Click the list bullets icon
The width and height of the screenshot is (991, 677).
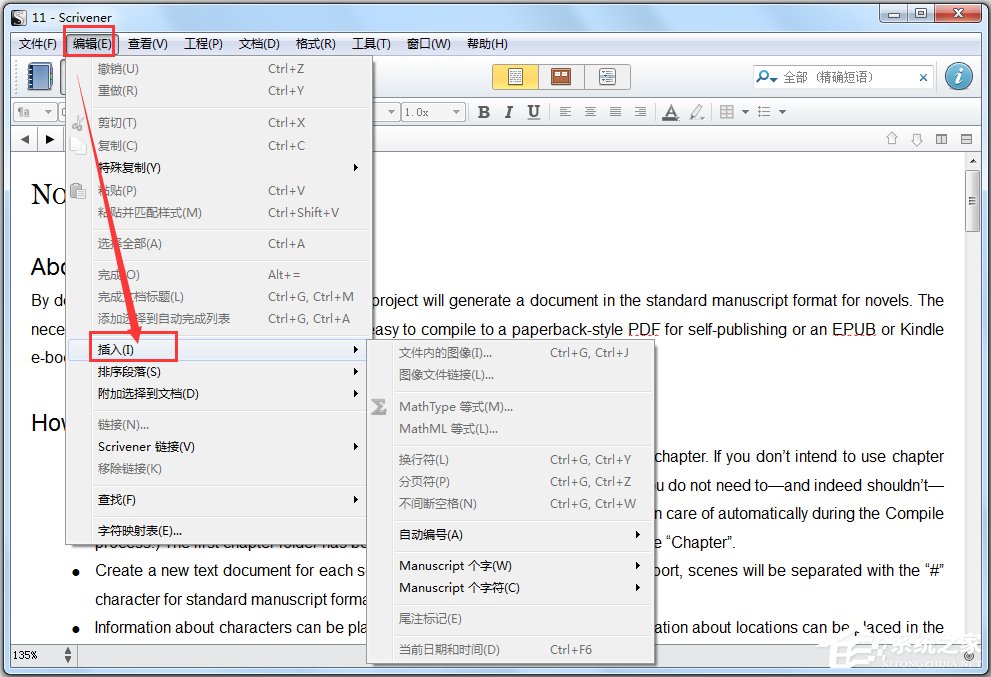point(764,112)
